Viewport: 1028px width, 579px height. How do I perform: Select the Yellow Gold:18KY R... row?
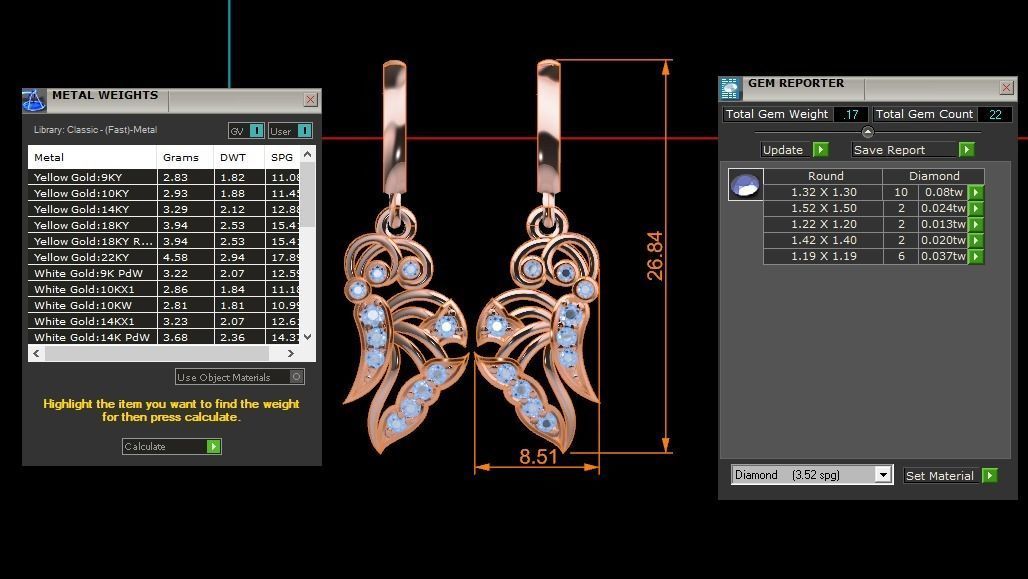click(164, 241)
